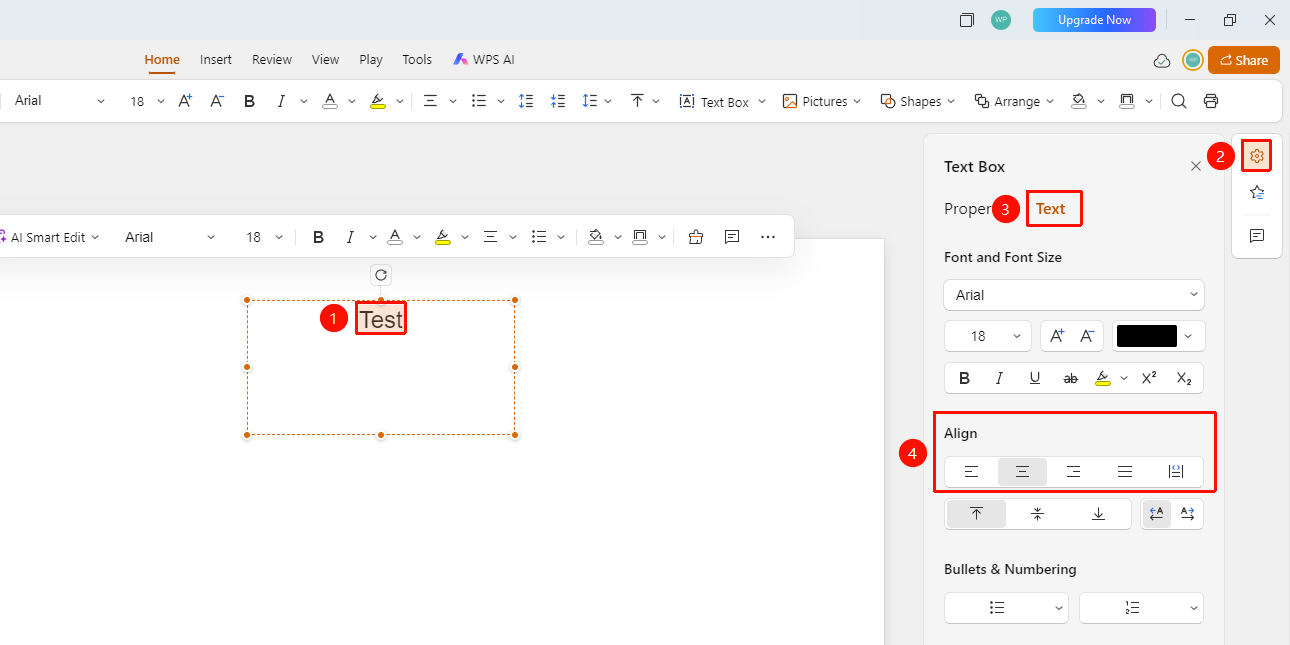This screenshot has height=645, width=1290.
Task: Open the WPS AI tab
Action: tap(484, 60)
